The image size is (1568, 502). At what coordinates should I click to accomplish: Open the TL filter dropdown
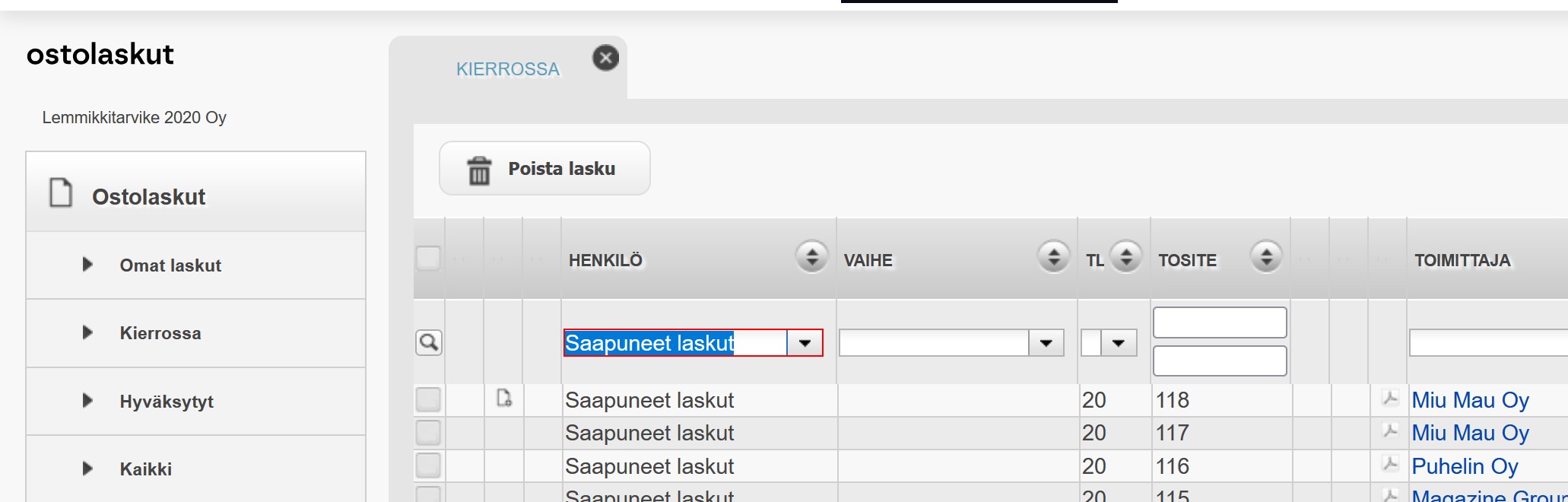(x=1118, y=343)
